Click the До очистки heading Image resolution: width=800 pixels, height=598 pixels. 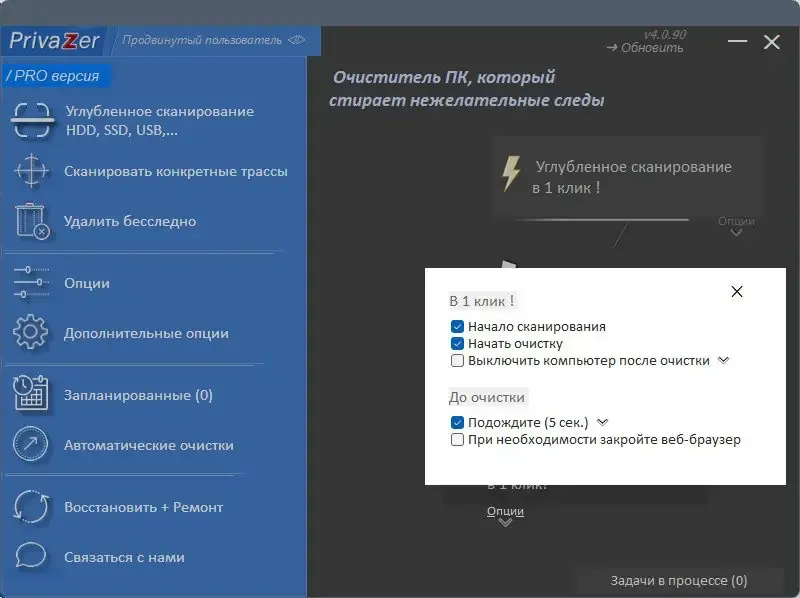(487, 397)
